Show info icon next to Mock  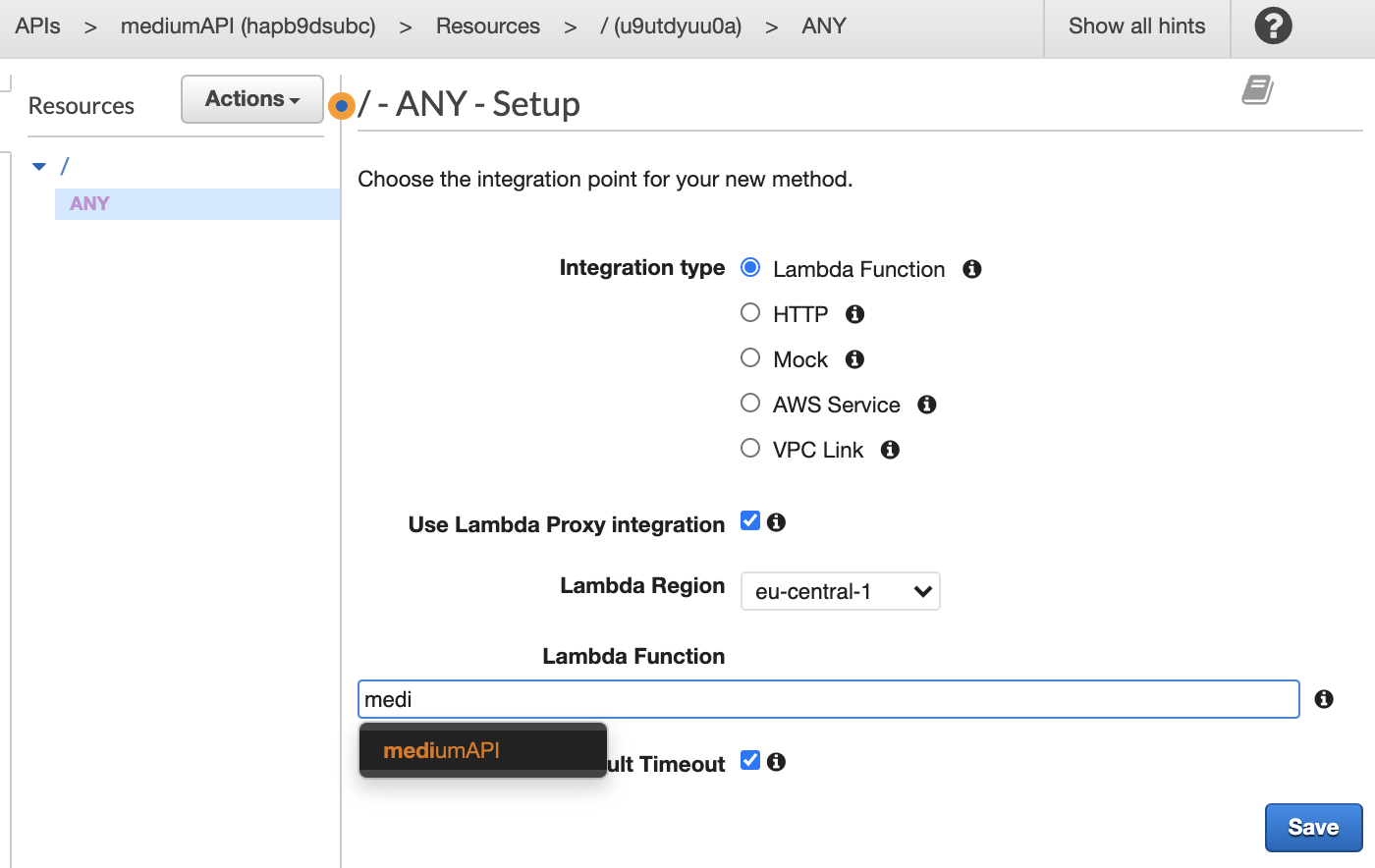tap(855, 359)
